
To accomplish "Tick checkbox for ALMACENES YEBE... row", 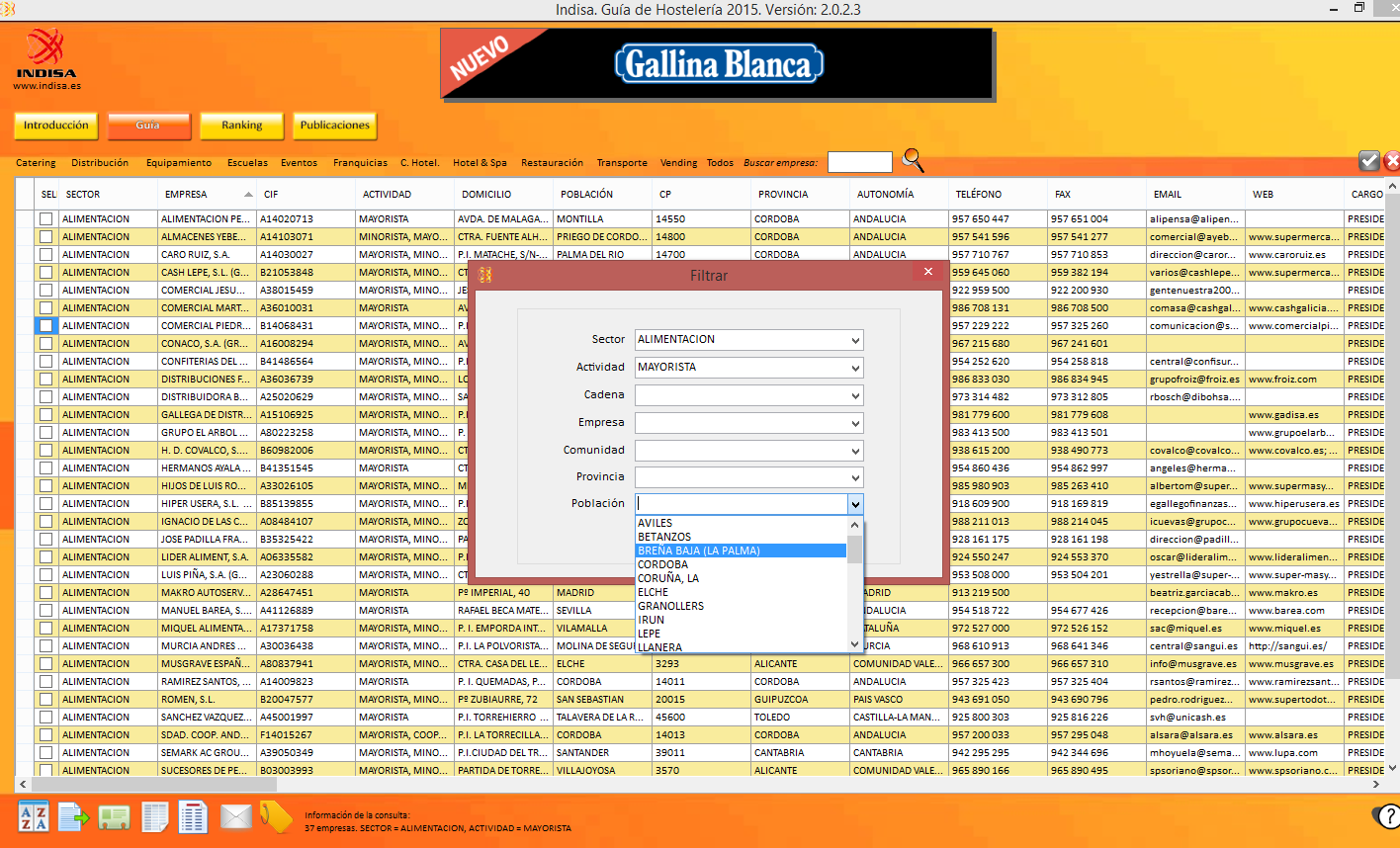I will pos(45,236).
